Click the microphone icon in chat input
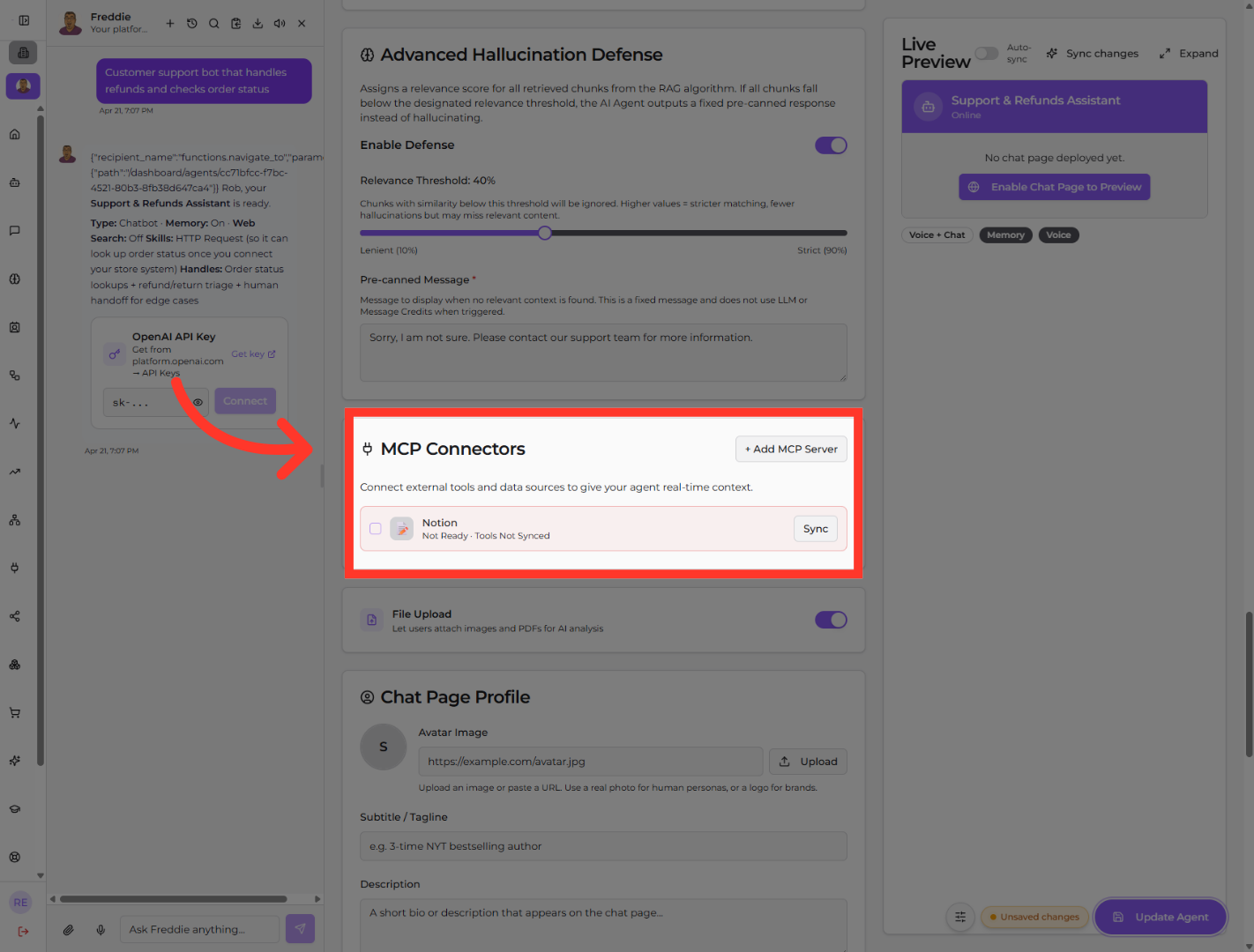1254x952 pixels. pyautogui.click(x=101, y=929)
